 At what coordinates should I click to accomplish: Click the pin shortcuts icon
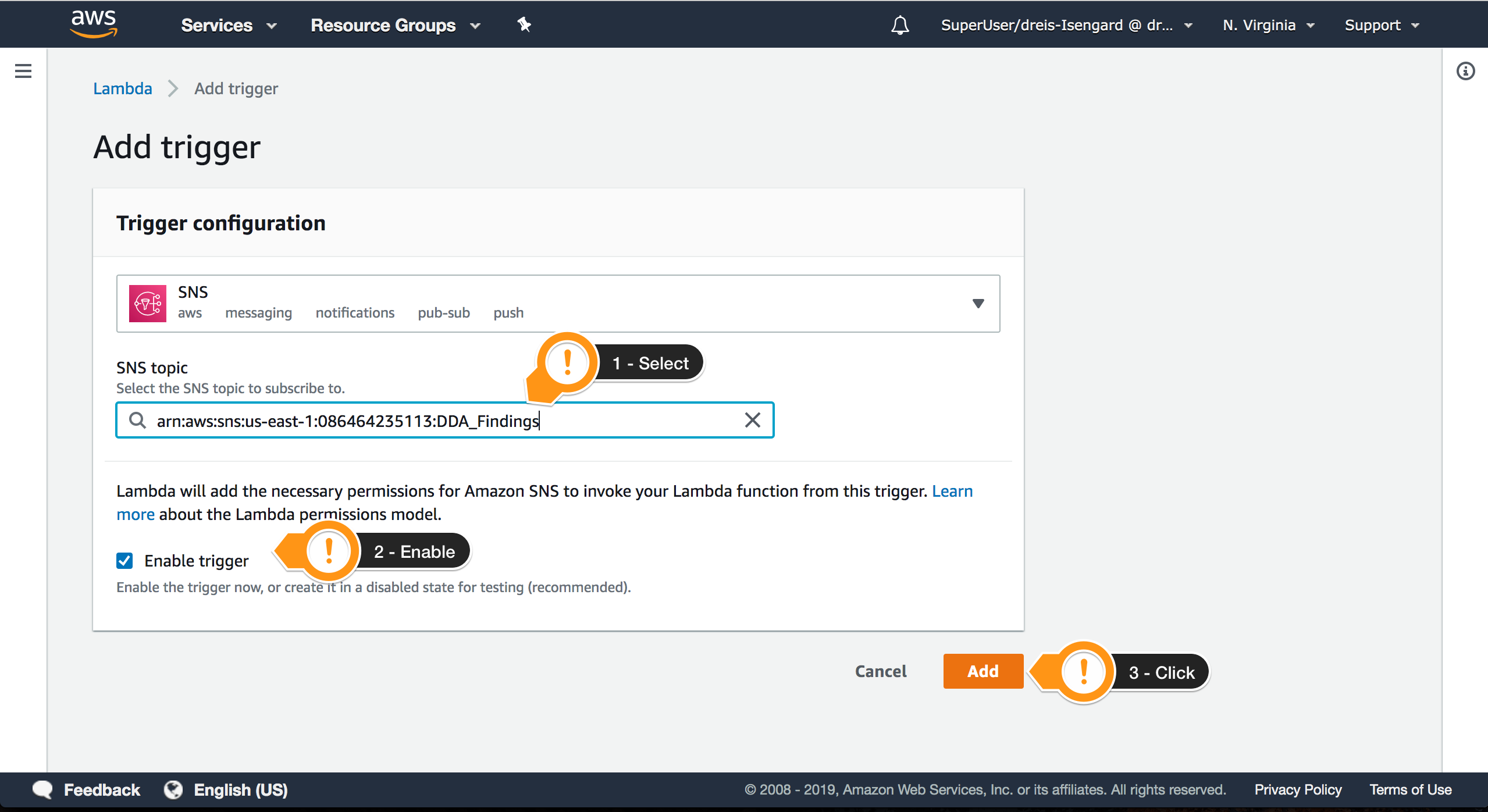point(524,24)
